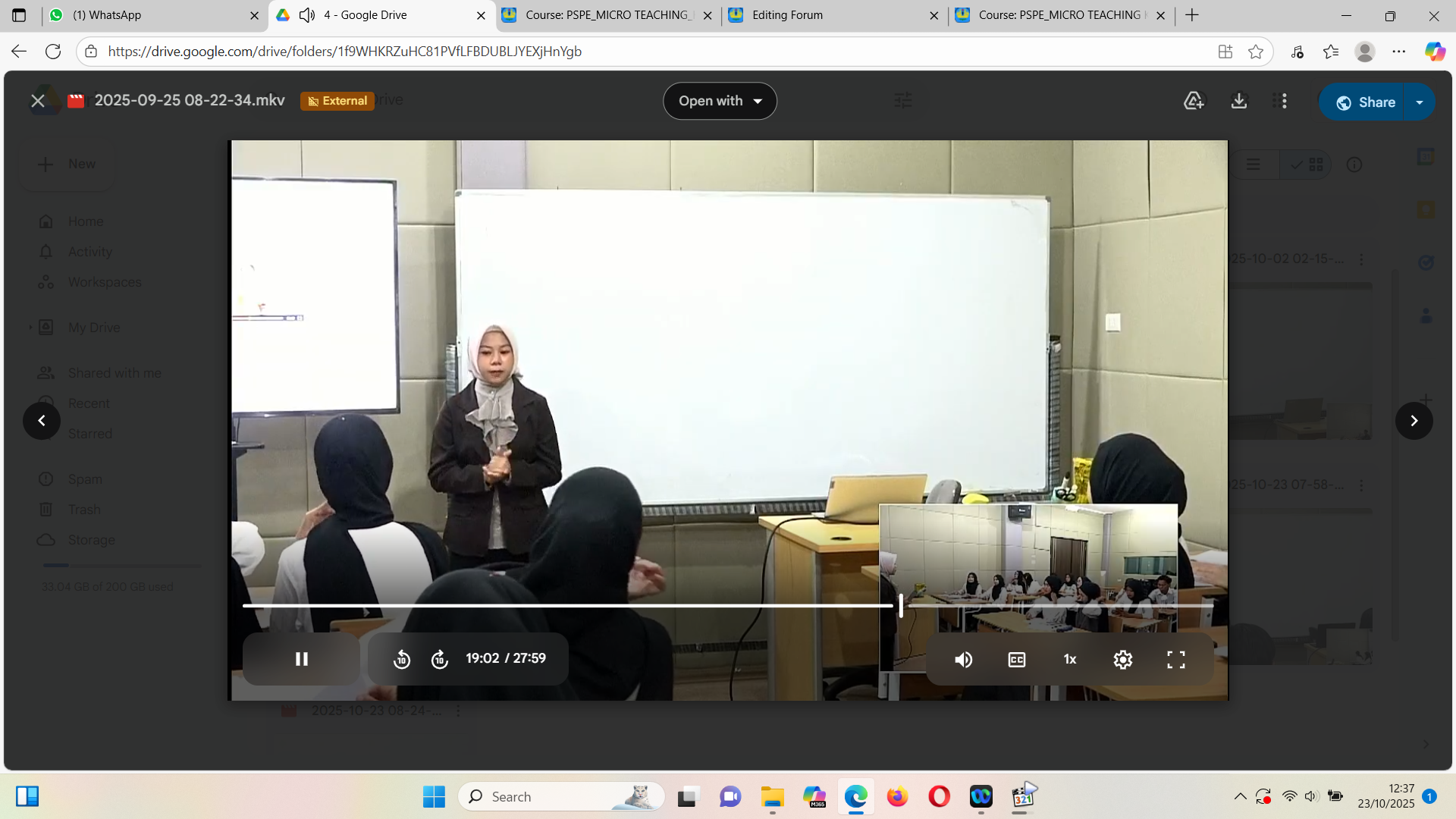This screenshot has height=819, width=1456.
Task: Download the mkv file
Action: pos(1239,101)
